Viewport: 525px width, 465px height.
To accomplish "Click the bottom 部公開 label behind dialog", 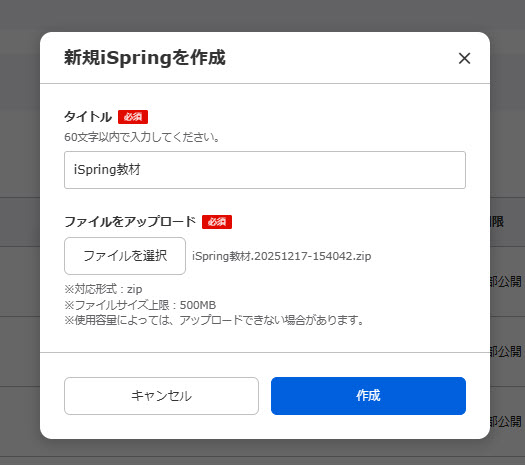I will point(506,421).
